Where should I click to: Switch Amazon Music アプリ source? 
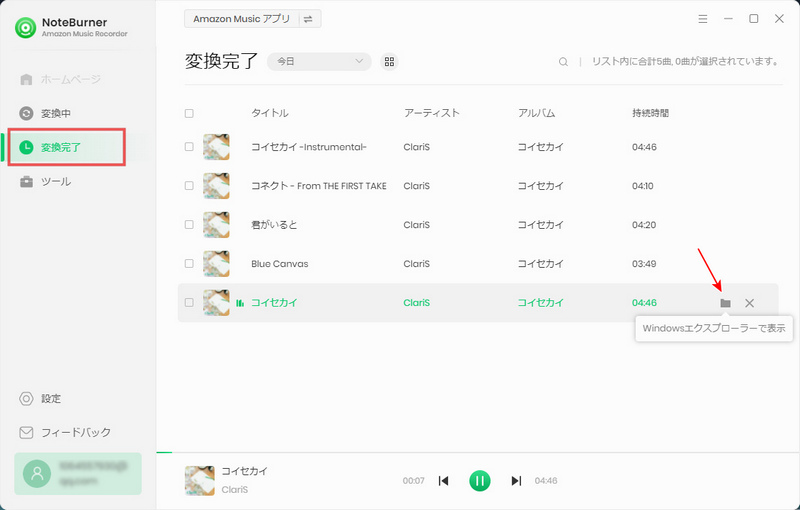pyautogui.click(x=253, y=19)
